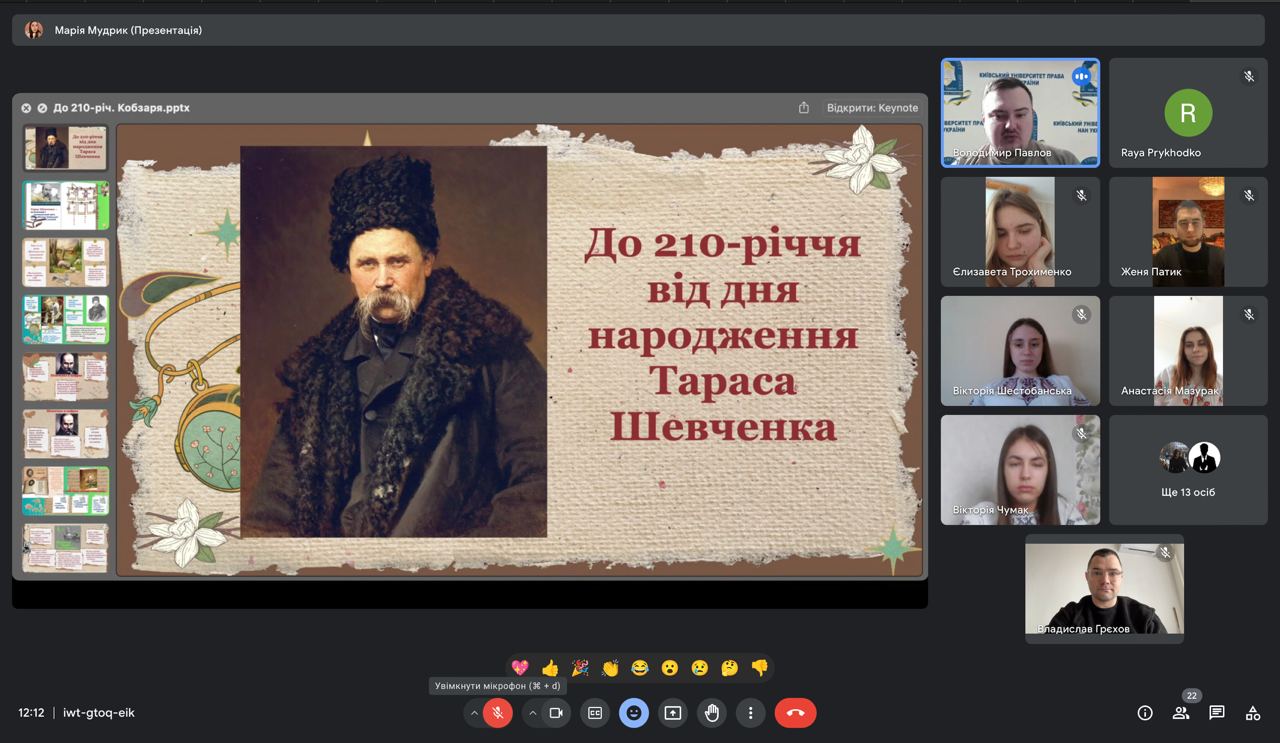Leave the call with the red hang-up button
This screenshot has width=1280, height=743.
coord(795,713)
